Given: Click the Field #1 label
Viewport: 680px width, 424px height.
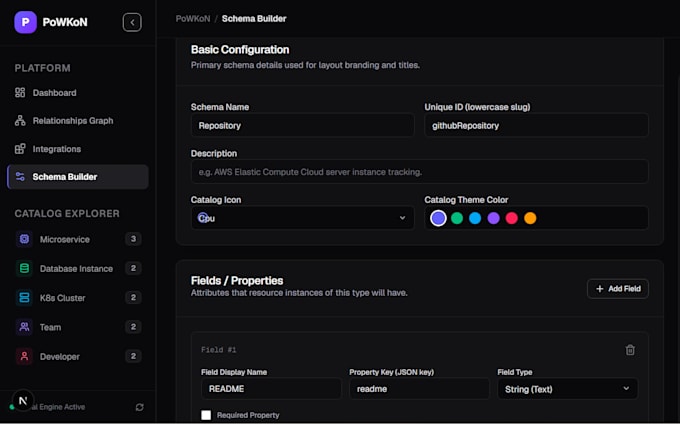Looking at the screenshot, I should pyautogui.click(x=219, y=350).
